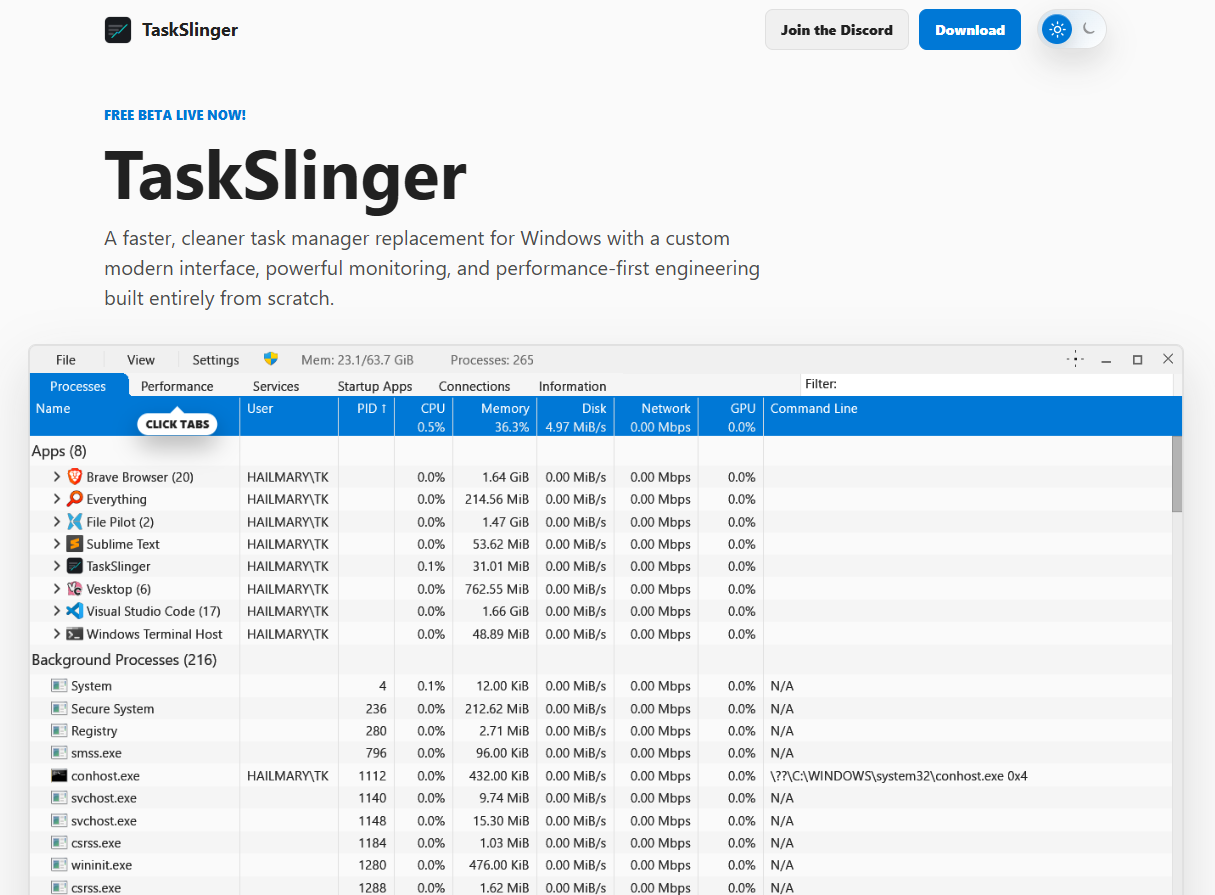Click the Brave Browser lion icon
Viewport: 1215px width, 895px height.
click(x=74, y=477)
